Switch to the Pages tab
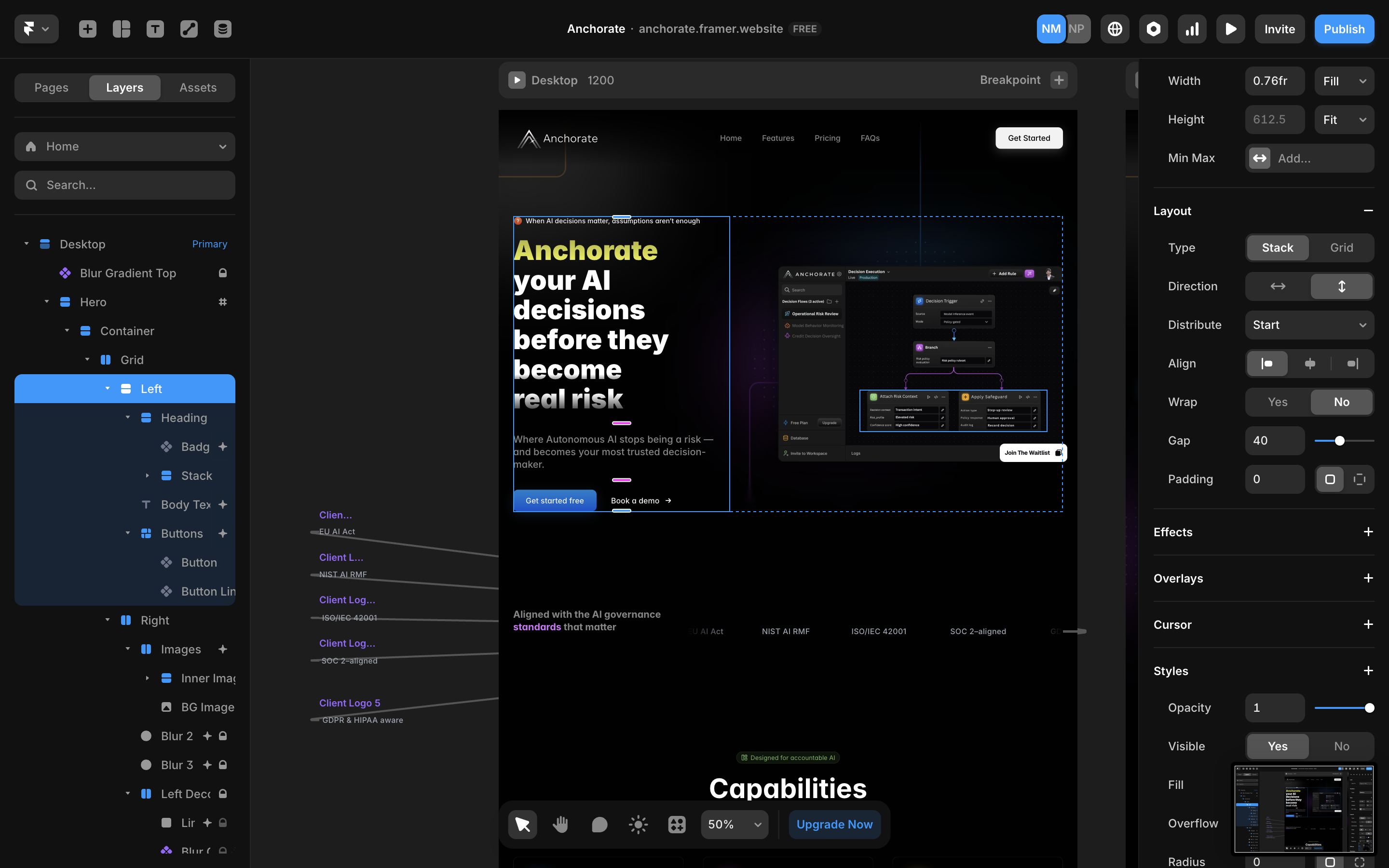Image resolution: width=1389 pixels, height=868 pixels. 51,87
